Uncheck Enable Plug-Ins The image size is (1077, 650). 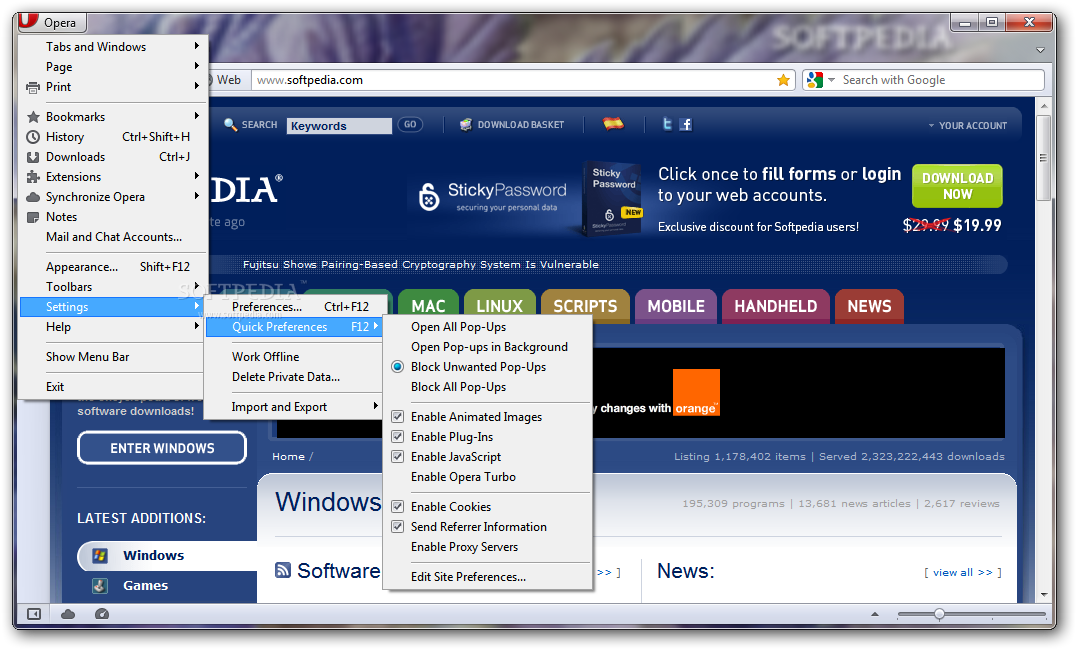[x=397, y=436]
